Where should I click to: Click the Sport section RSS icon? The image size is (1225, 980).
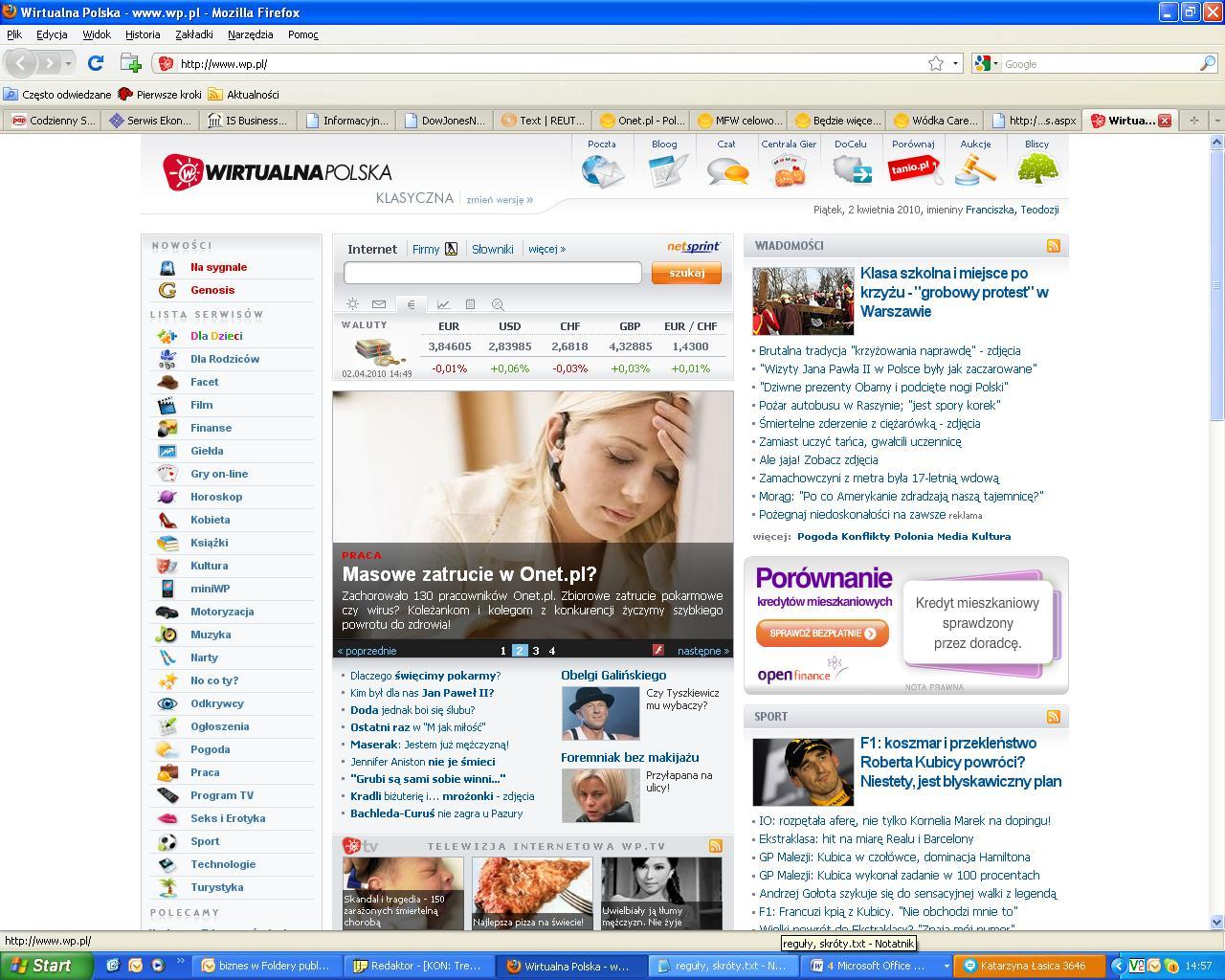(1054, 716)
